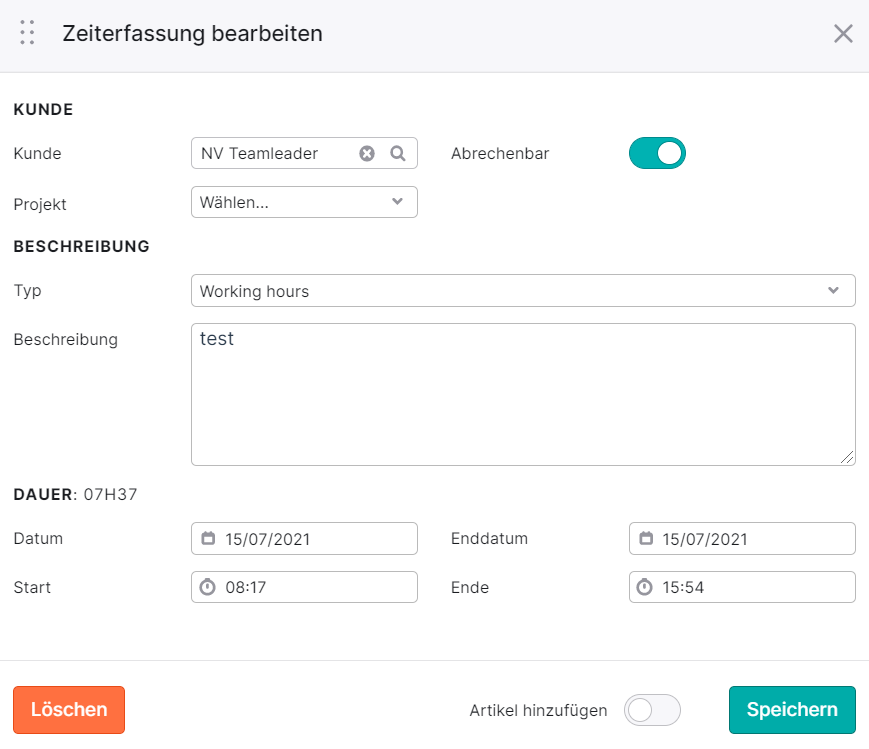Image resolution: width=869 pixels, height=749 pixels.
Task: Click the Löschen button
Action: [x=69, y=710]
